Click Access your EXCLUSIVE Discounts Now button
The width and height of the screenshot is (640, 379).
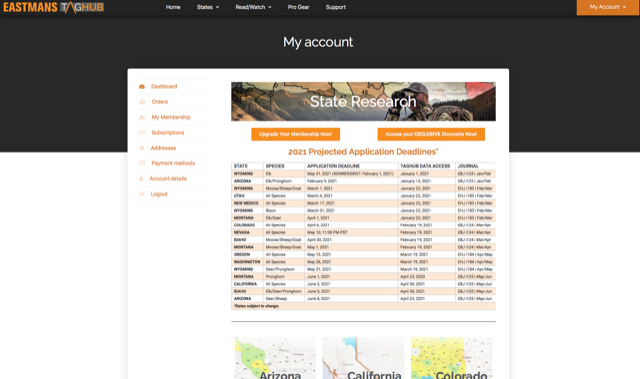[x=431, y=134]
